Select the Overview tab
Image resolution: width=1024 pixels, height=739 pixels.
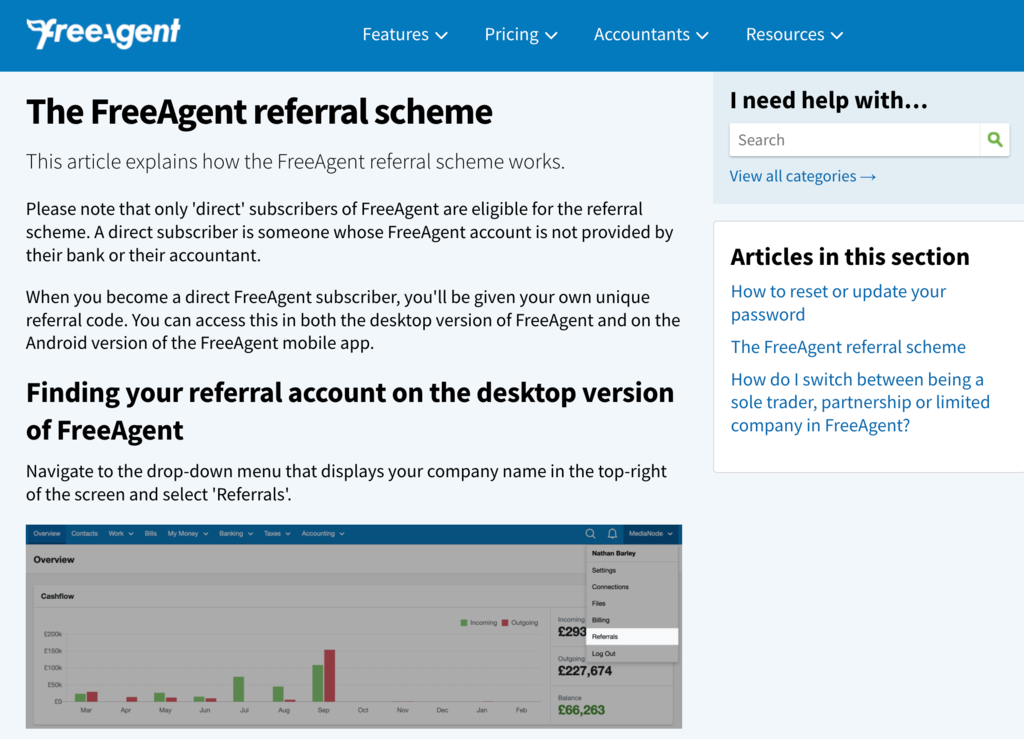(46, 533)
